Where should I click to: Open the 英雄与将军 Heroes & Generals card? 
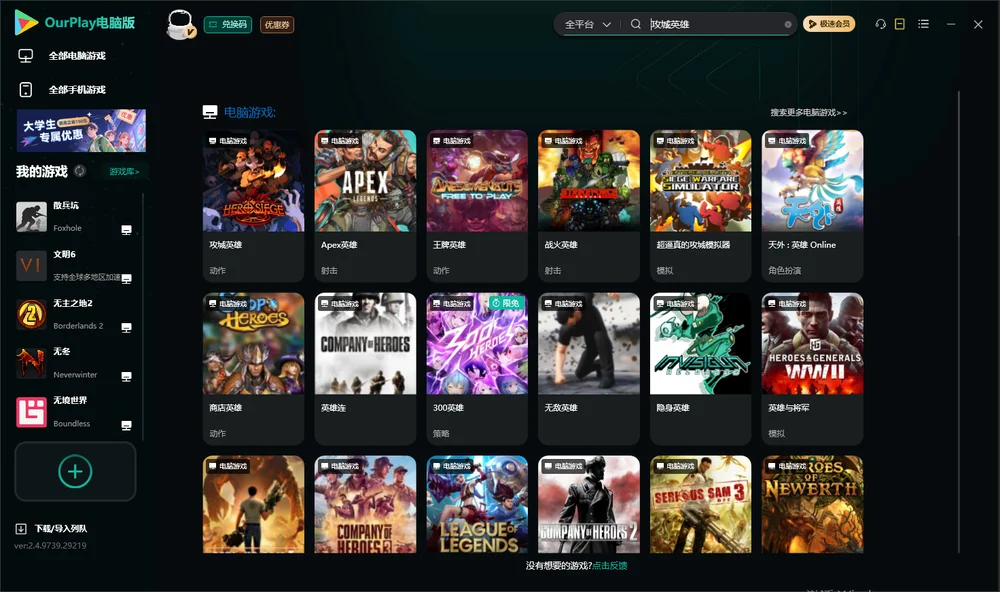812,368
